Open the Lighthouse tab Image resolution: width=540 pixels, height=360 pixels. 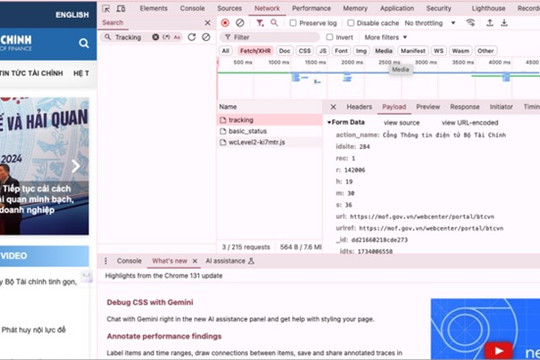pos(488,8)
